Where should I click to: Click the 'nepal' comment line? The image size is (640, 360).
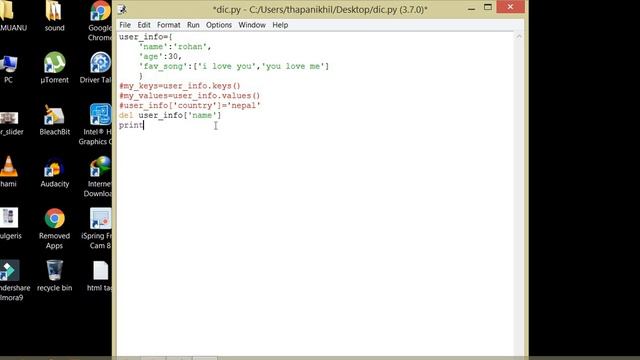click(190, 105)
